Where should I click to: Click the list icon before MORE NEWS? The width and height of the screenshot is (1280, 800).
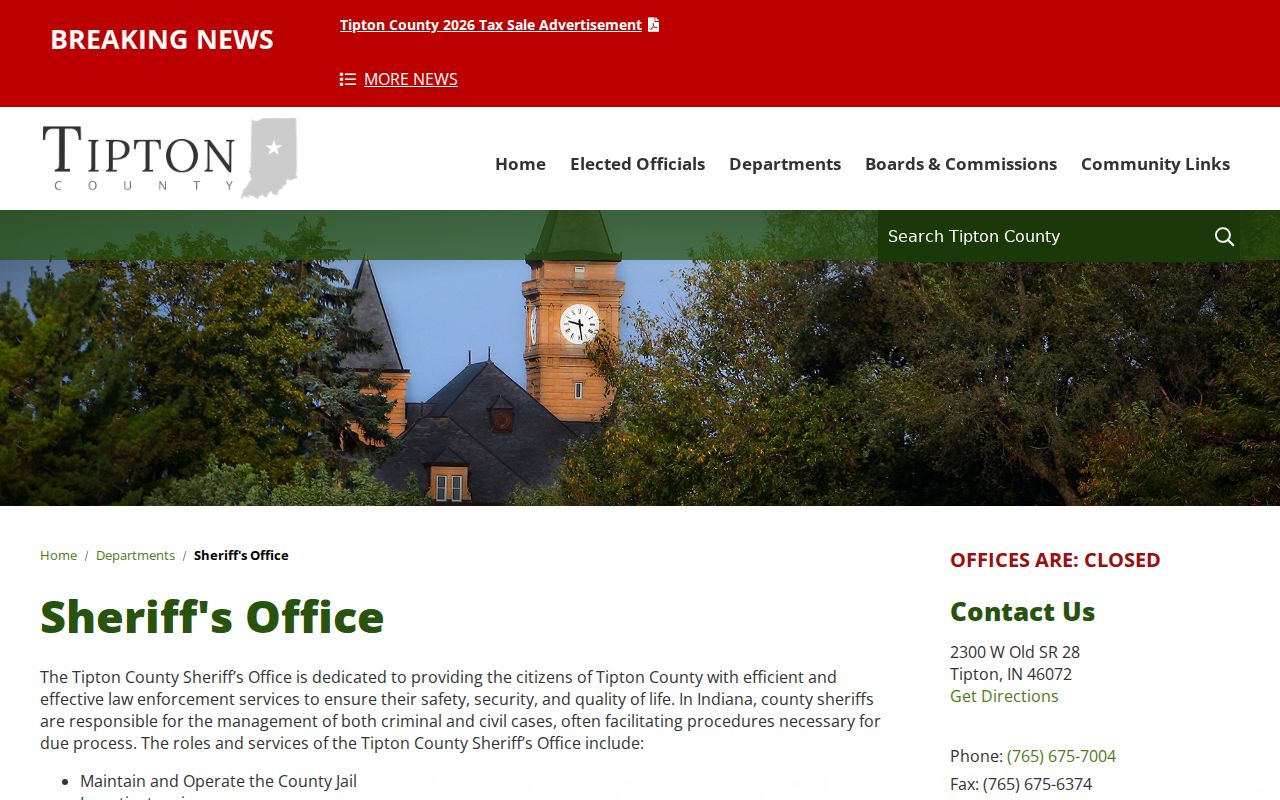348,79
